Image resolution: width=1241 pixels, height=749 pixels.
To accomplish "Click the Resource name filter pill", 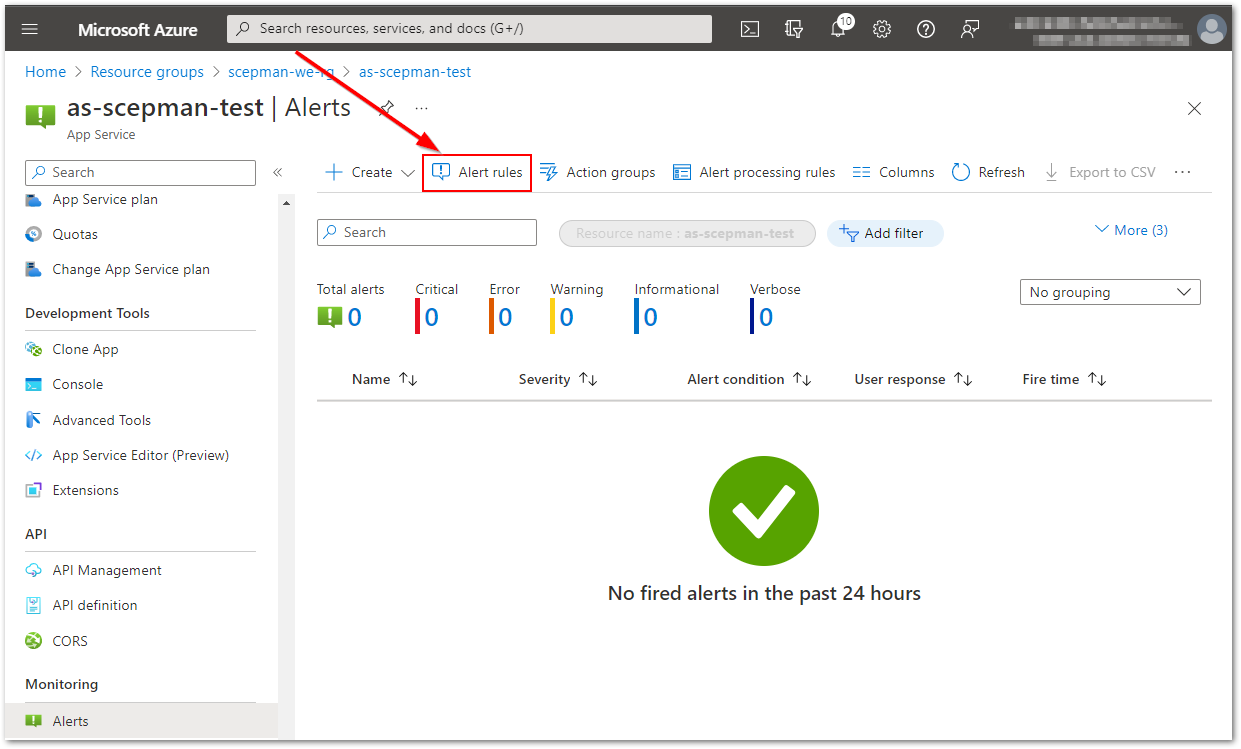I will coord(687,233).
